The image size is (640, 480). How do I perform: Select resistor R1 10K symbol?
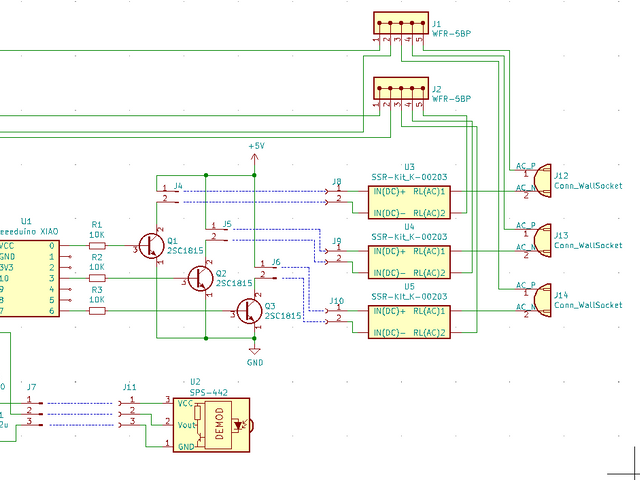pyautogui.click(x=97, y=246)
